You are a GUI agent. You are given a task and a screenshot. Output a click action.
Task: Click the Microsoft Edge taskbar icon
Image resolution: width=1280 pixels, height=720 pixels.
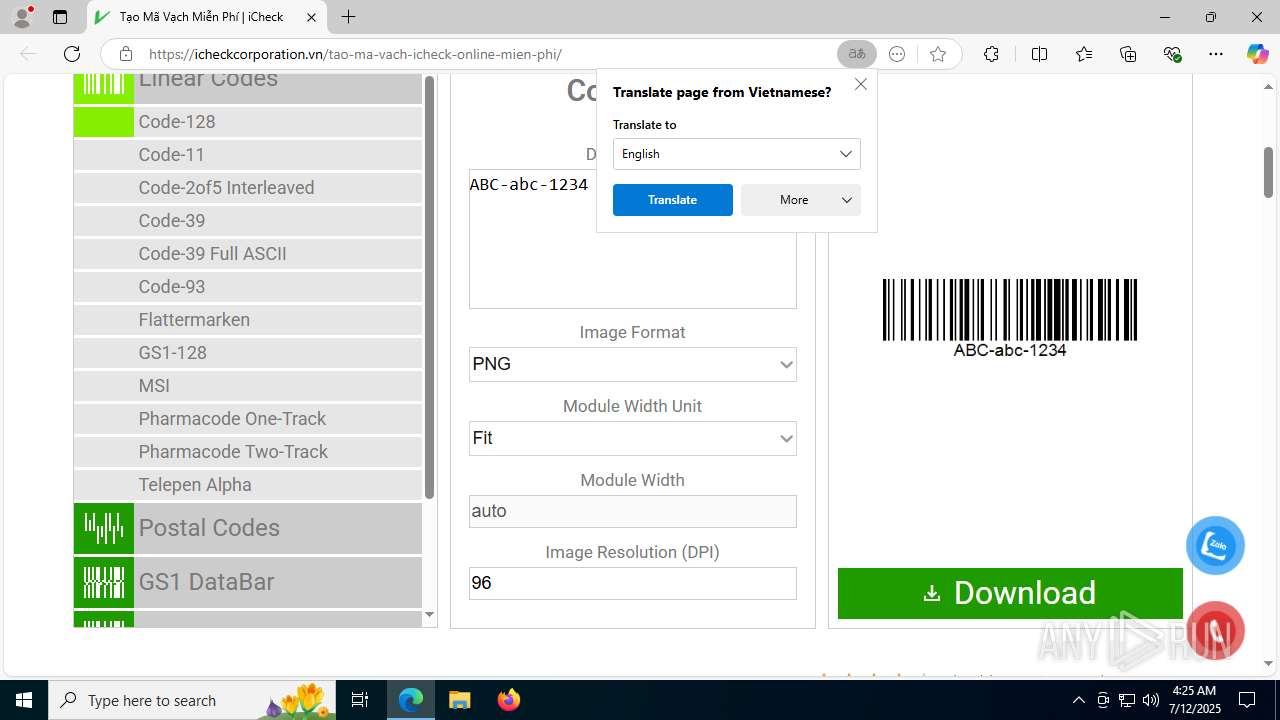click(411, 700)
